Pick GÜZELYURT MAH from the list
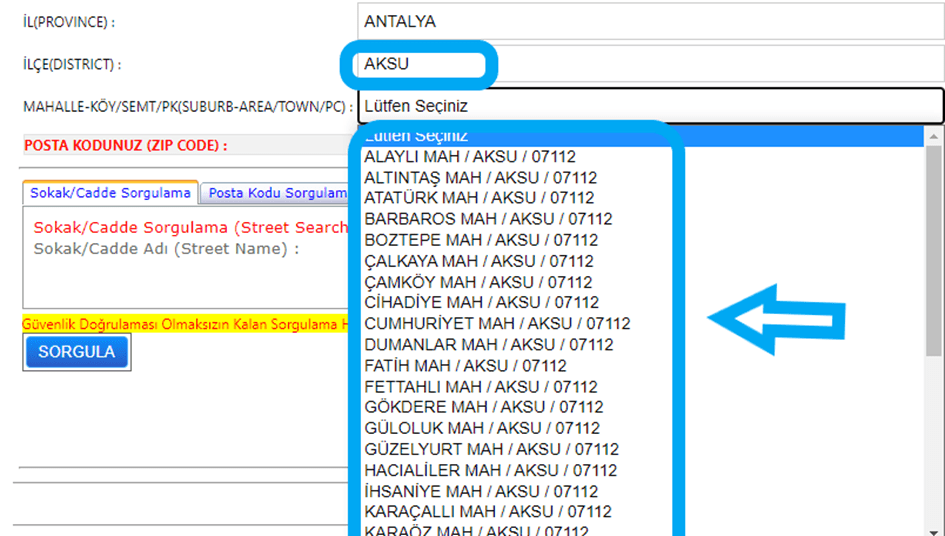Image resolution: width=945 pixels, height=536 pixels. 491,450
